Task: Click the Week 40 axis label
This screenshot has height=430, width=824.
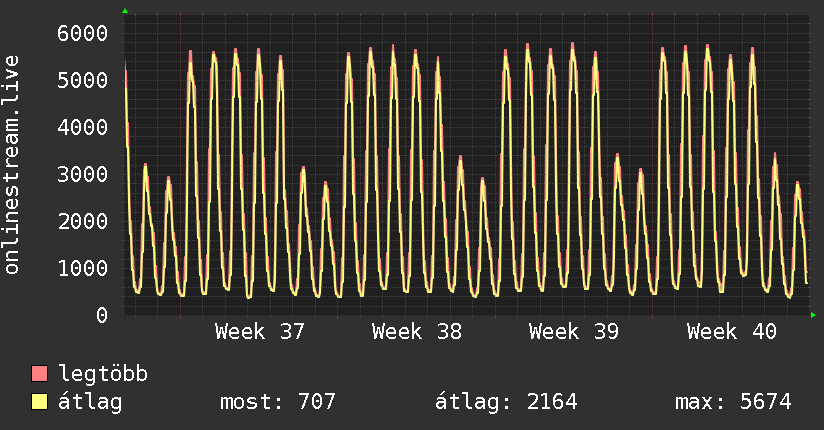Action: (732, 332)
